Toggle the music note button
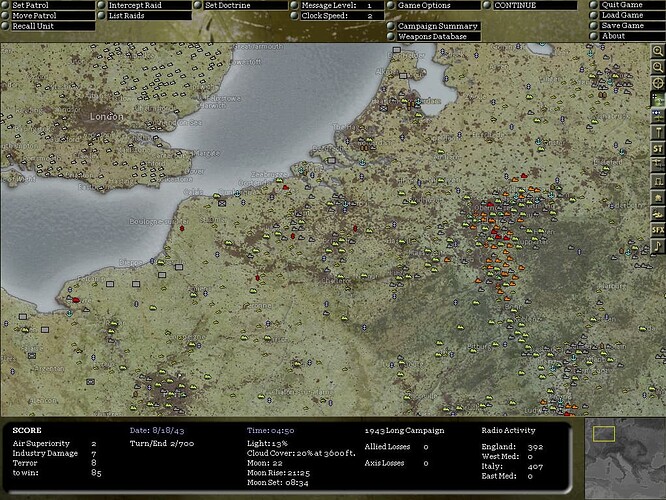666x500 pixels. click(658, 245)
